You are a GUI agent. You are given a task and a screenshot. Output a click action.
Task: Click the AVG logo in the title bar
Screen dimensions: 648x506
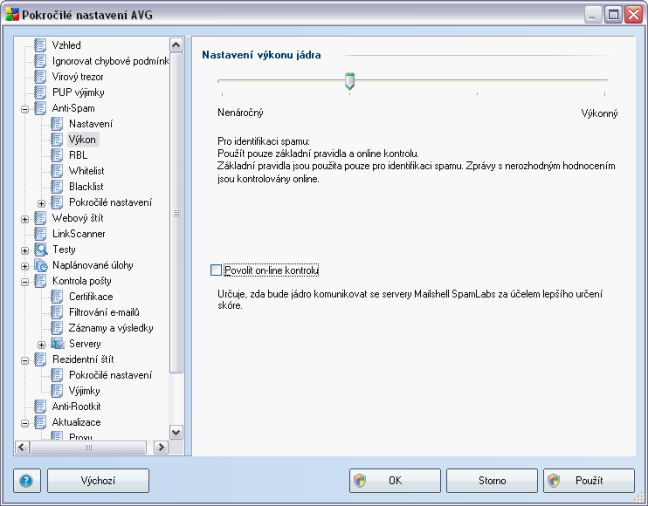(x=12, y=15)
